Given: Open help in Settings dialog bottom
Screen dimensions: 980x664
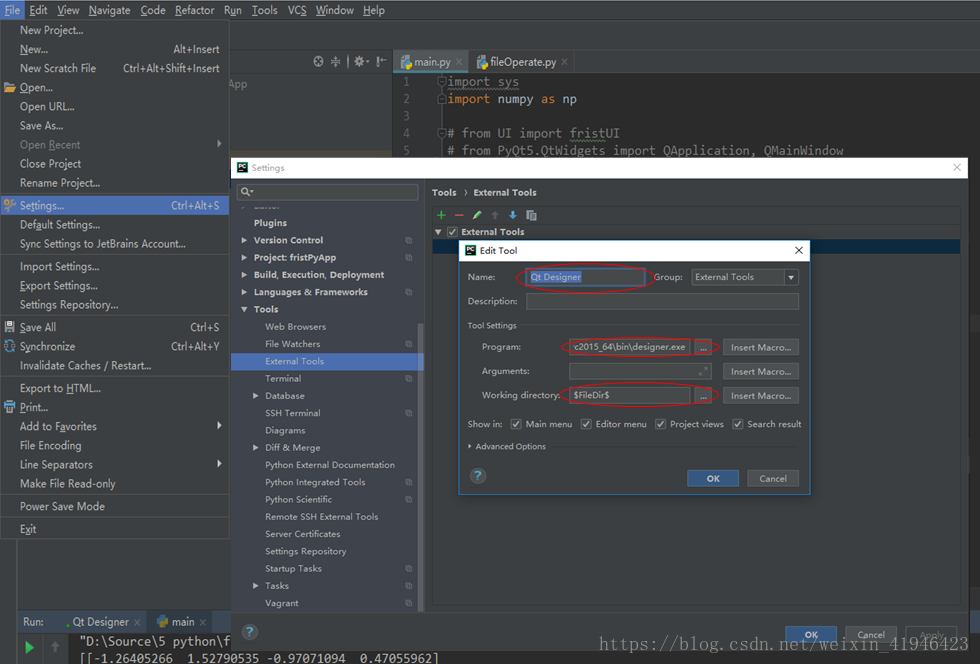Looking at the screenshot, I should click(x=249, y=631).
